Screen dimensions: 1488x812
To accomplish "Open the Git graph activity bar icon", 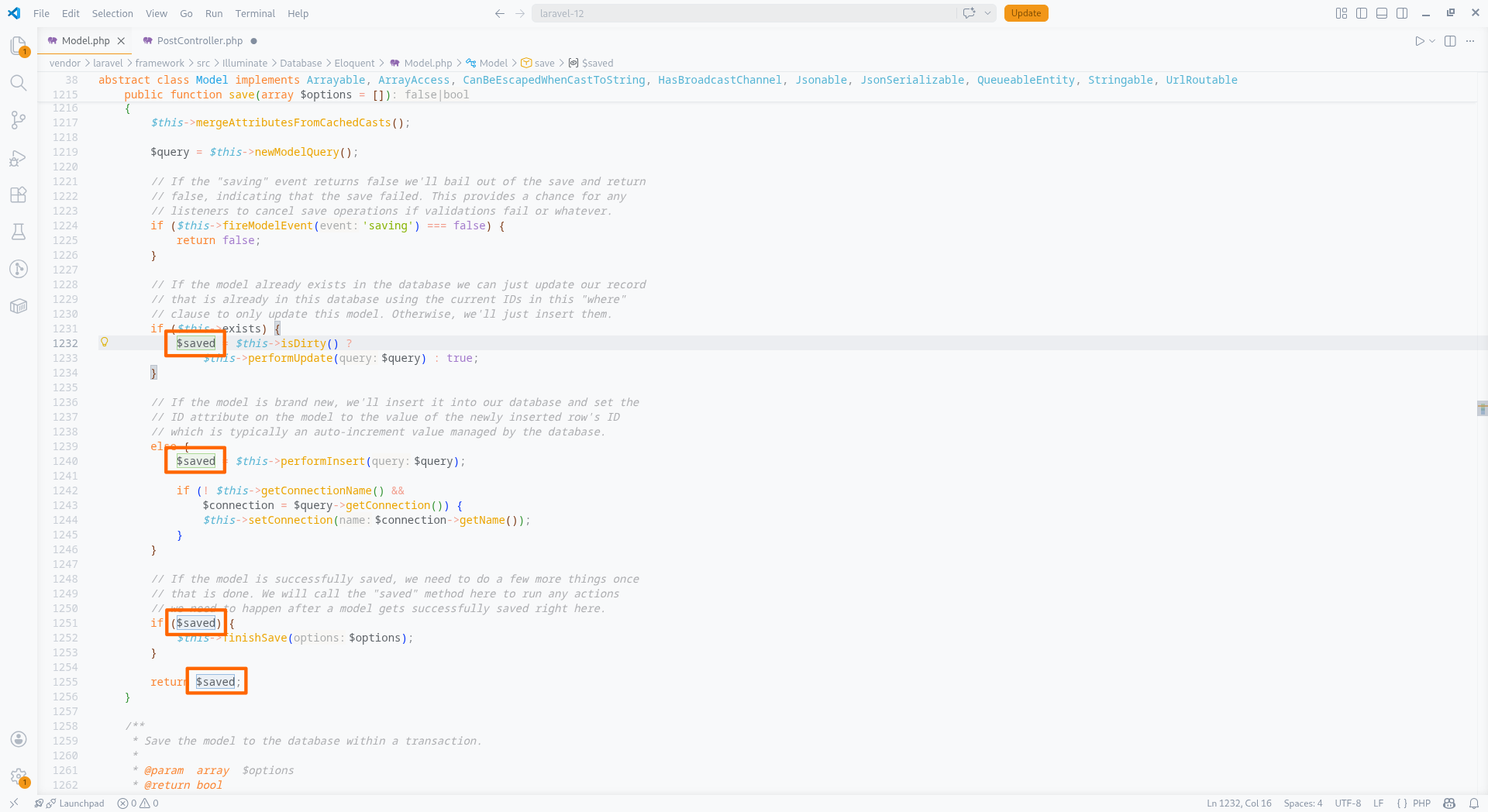I will coord(19,269).
